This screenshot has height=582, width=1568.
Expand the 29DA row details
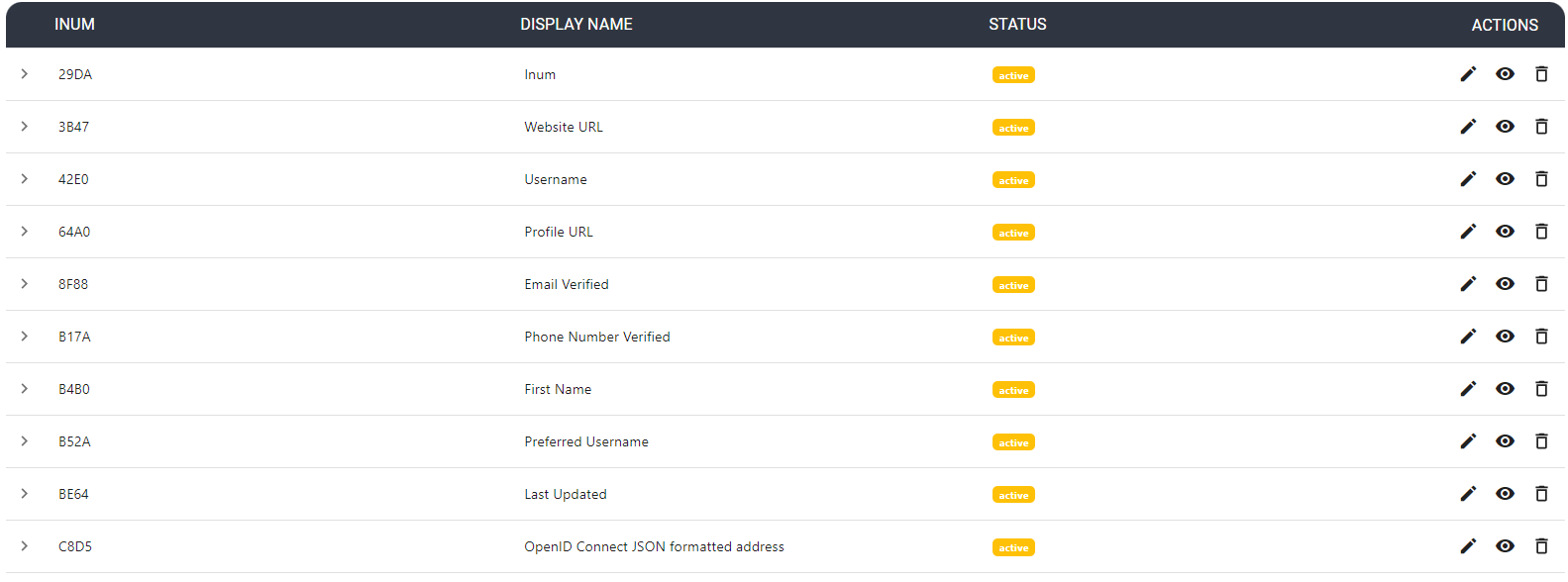pyautogui.click(x=25, y=74)
